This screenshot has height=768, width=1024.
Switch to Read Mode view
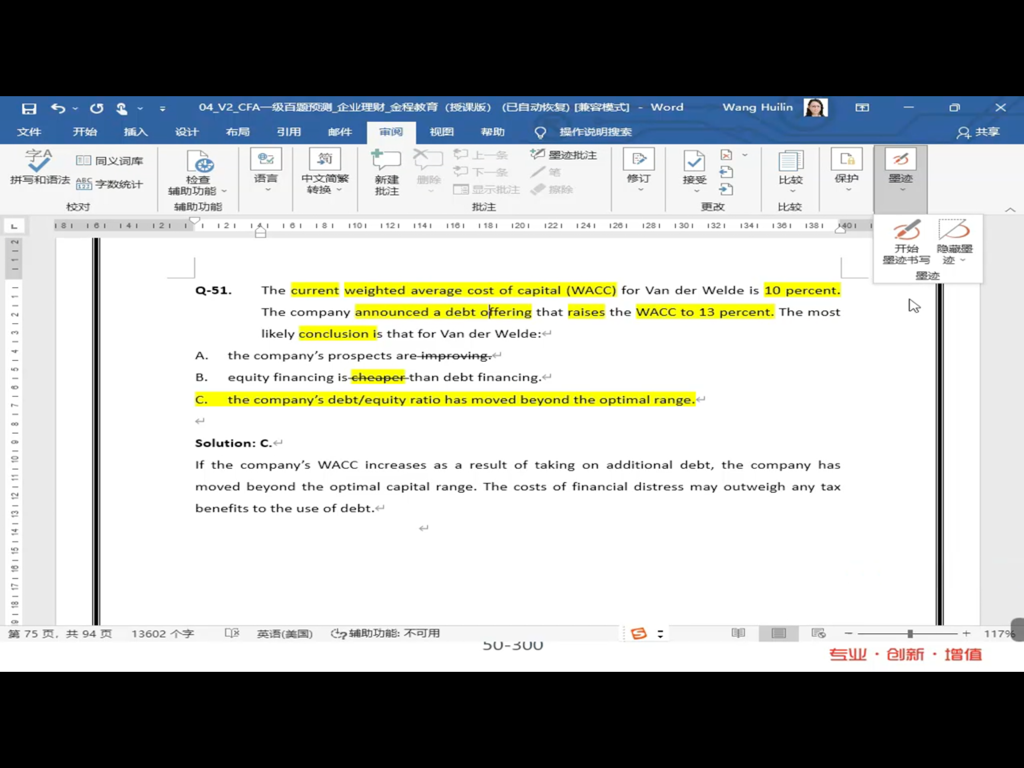pos(739,633)
